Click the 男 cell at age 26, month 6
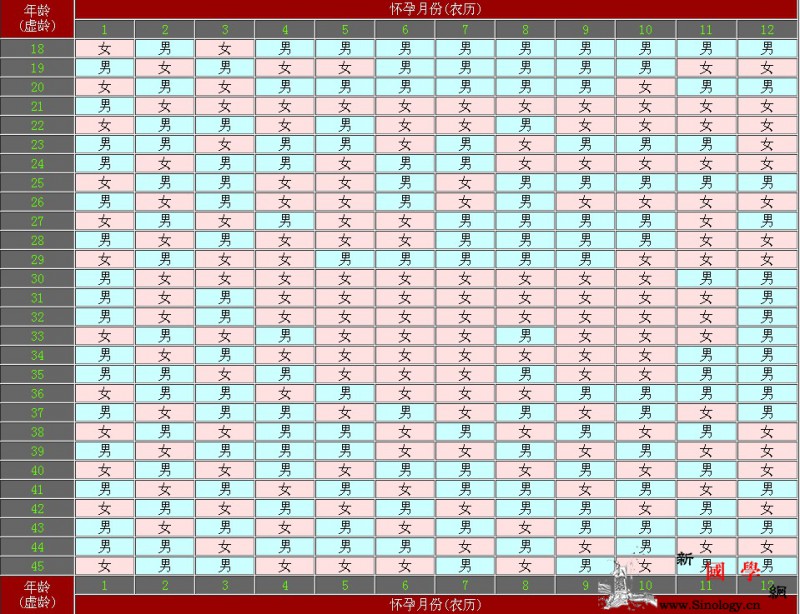The width and height of the screenshot is (800, 614). [x=405, y=202]
